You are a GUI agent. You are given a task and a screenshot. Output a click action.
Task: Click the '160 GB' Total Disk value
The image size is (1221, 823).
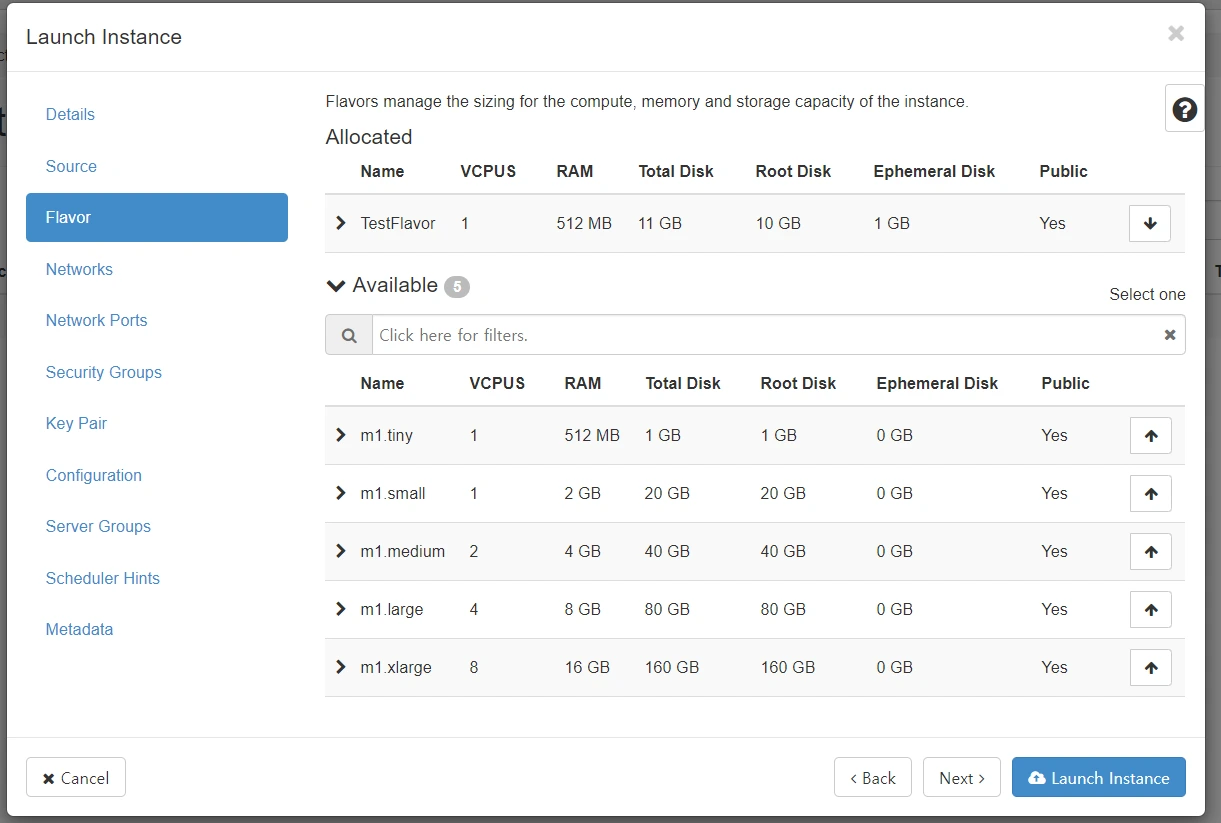[672, 667]
